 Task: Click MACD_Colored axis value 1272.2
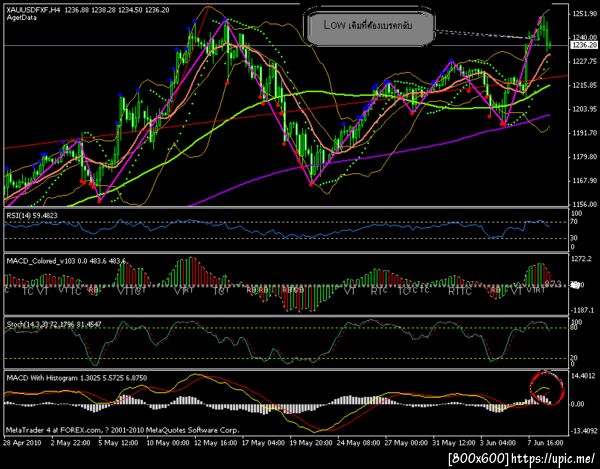580,259
